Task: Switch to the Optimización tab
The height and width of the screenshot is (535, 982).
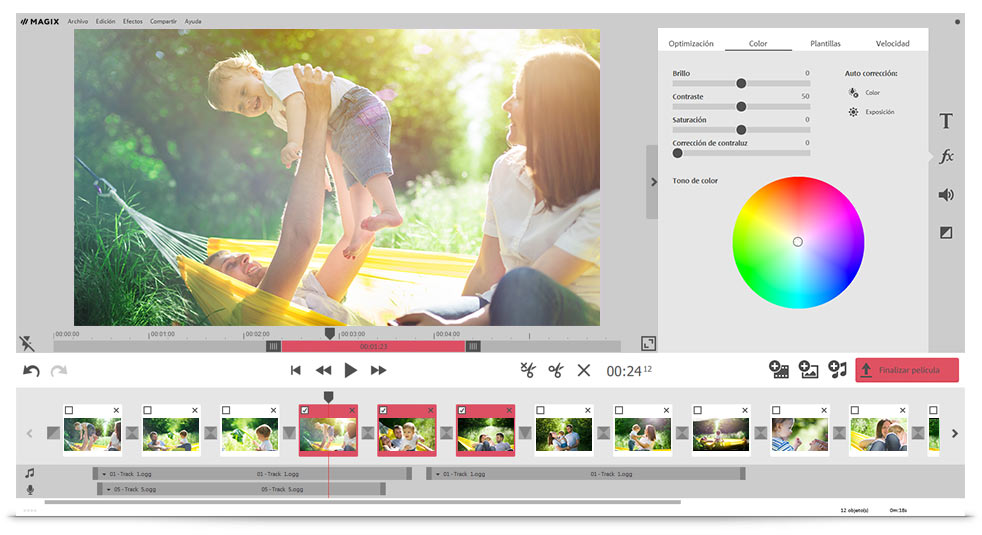Action: (x=691, y=43)
